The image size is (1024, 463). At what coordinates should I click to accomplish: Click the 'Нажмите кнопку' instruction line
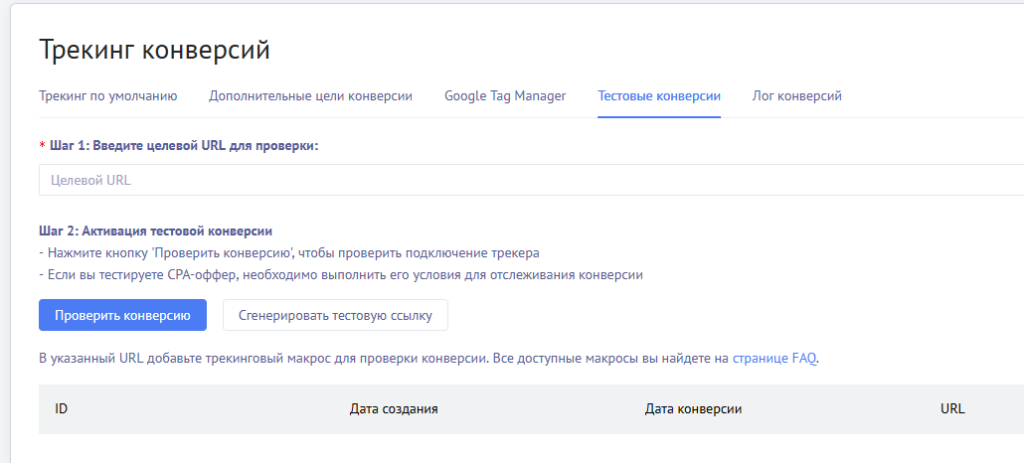click(x=289, y=253)
